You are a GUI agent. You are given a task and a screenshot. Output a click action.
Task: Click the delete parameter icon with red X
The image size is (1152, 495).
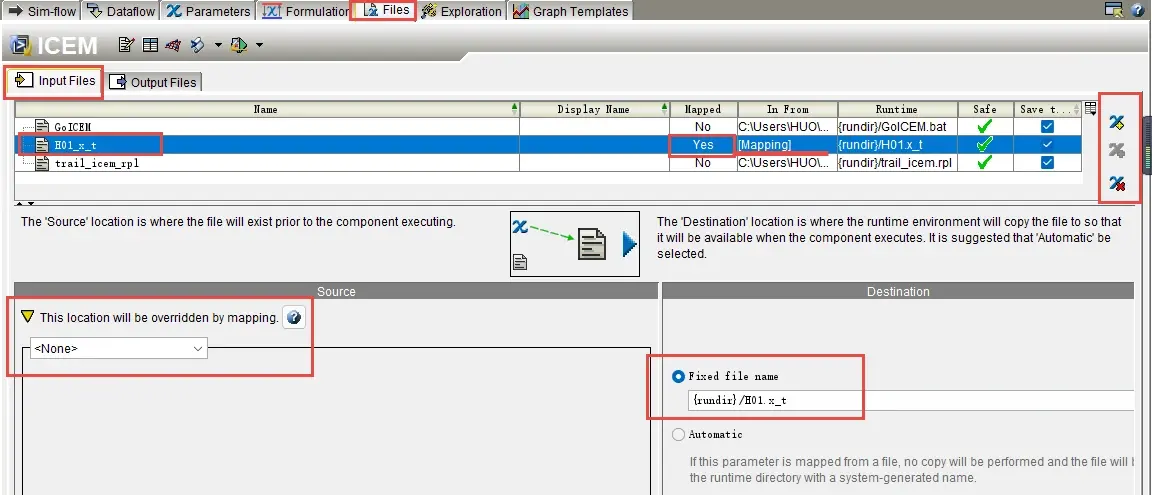coord(1117,183)
